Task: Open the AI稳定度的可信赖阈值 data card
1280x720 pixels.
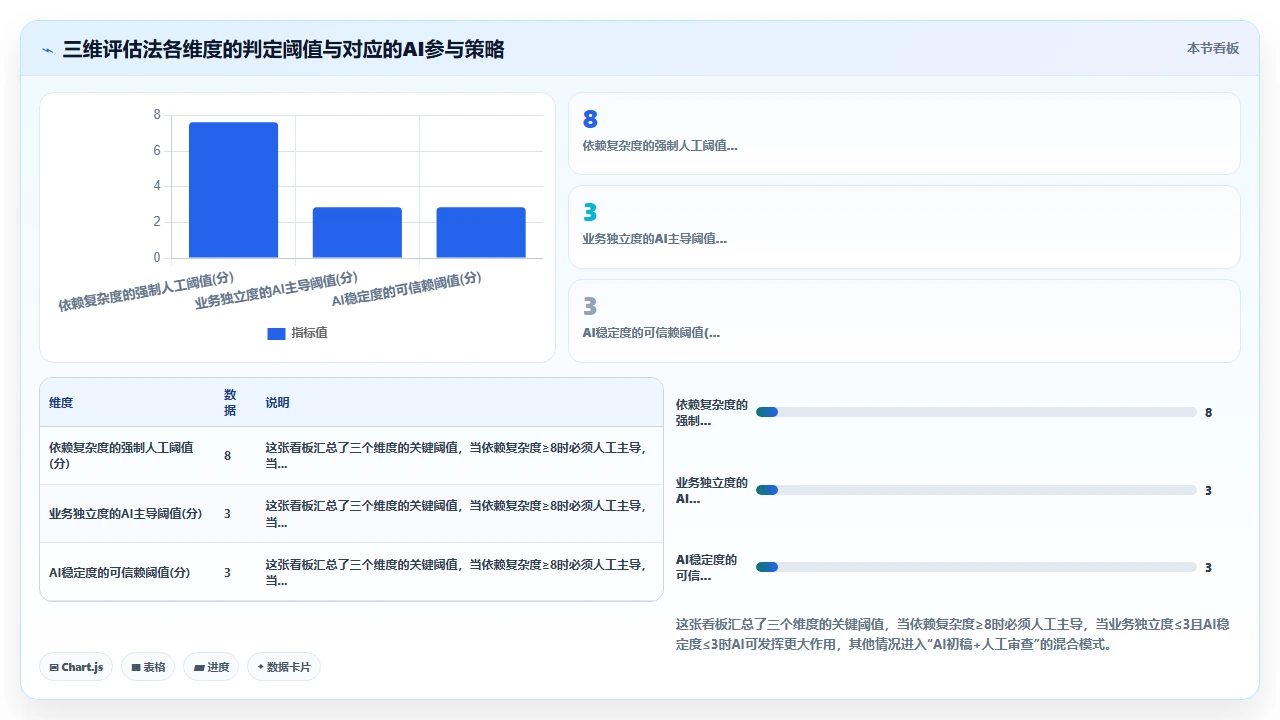Action: pos(904,321)
